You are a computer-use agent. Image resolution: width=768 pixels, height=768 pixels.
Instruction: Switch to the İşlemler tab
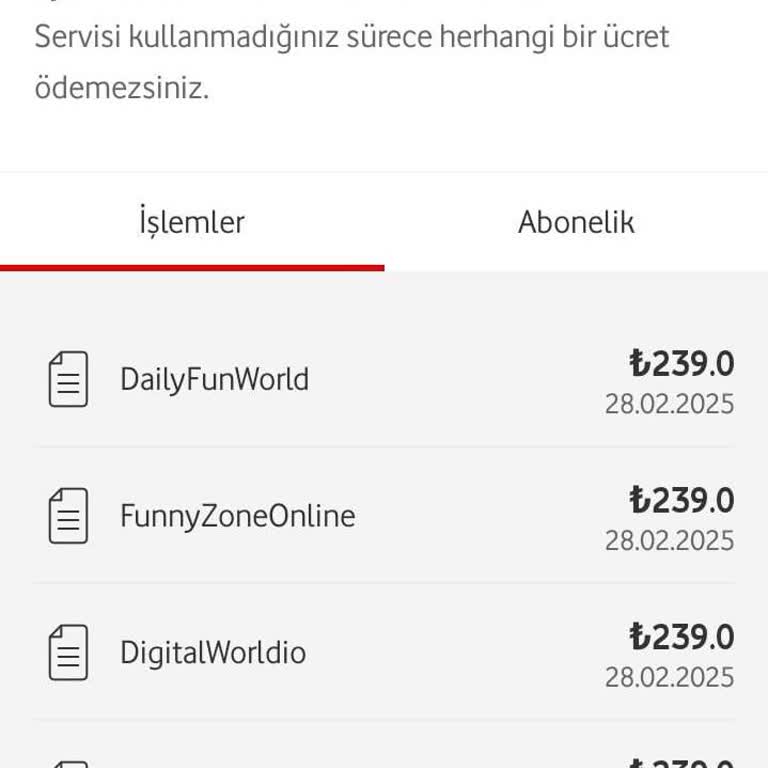[x=192, y=222]
